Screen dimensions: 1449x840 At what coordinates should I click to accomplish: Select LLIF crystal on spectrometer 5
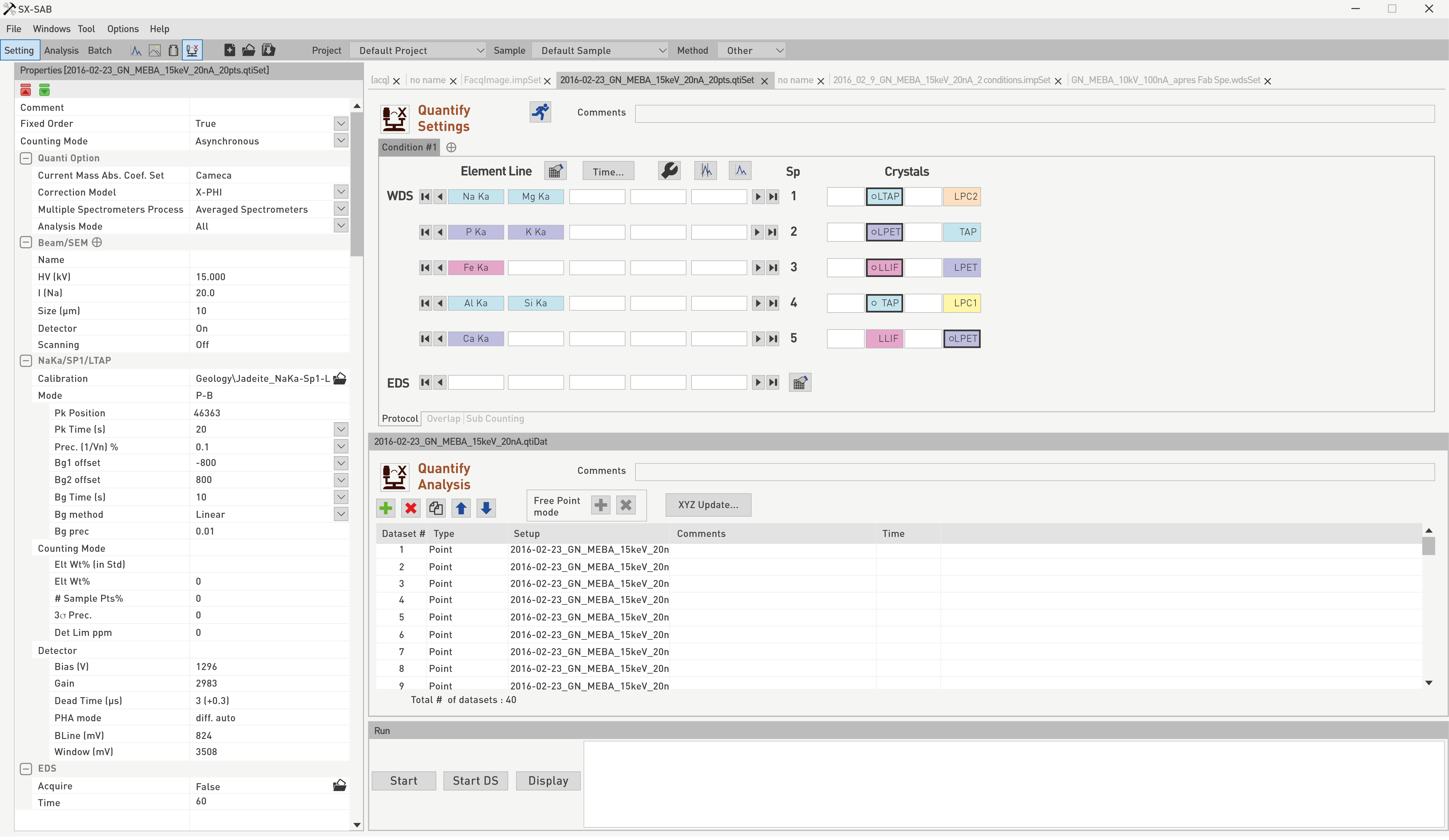pos(884,339)
